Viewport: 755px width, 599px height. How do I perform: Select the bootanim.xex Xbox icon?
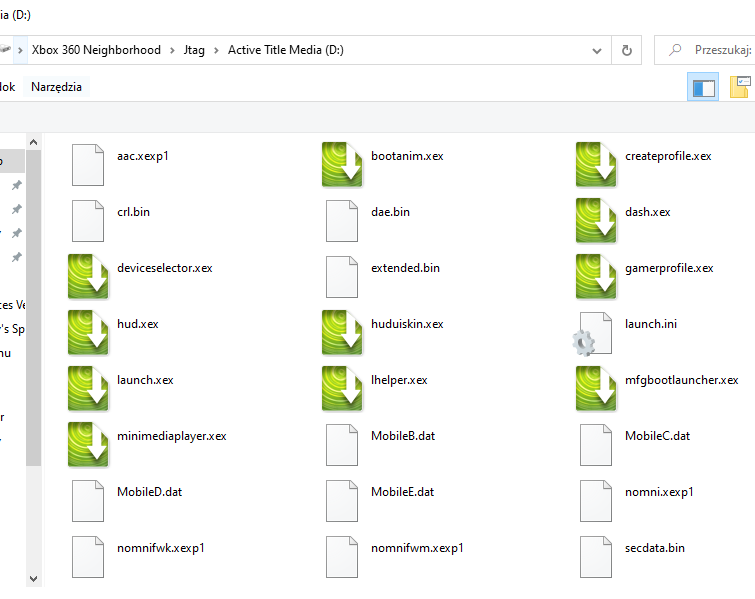pyautogui.click(x=342, y=165)
